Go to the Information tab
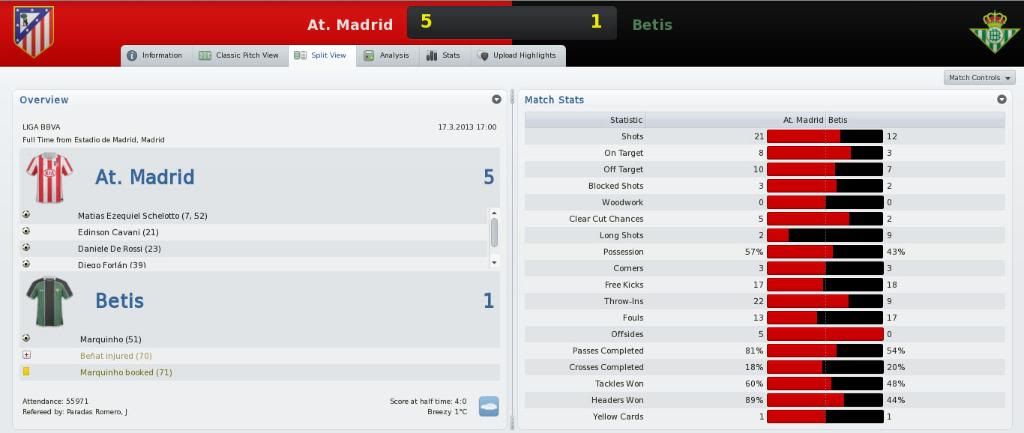The image size is (1024, 433). pyautogui.click(x=155, y=56)
